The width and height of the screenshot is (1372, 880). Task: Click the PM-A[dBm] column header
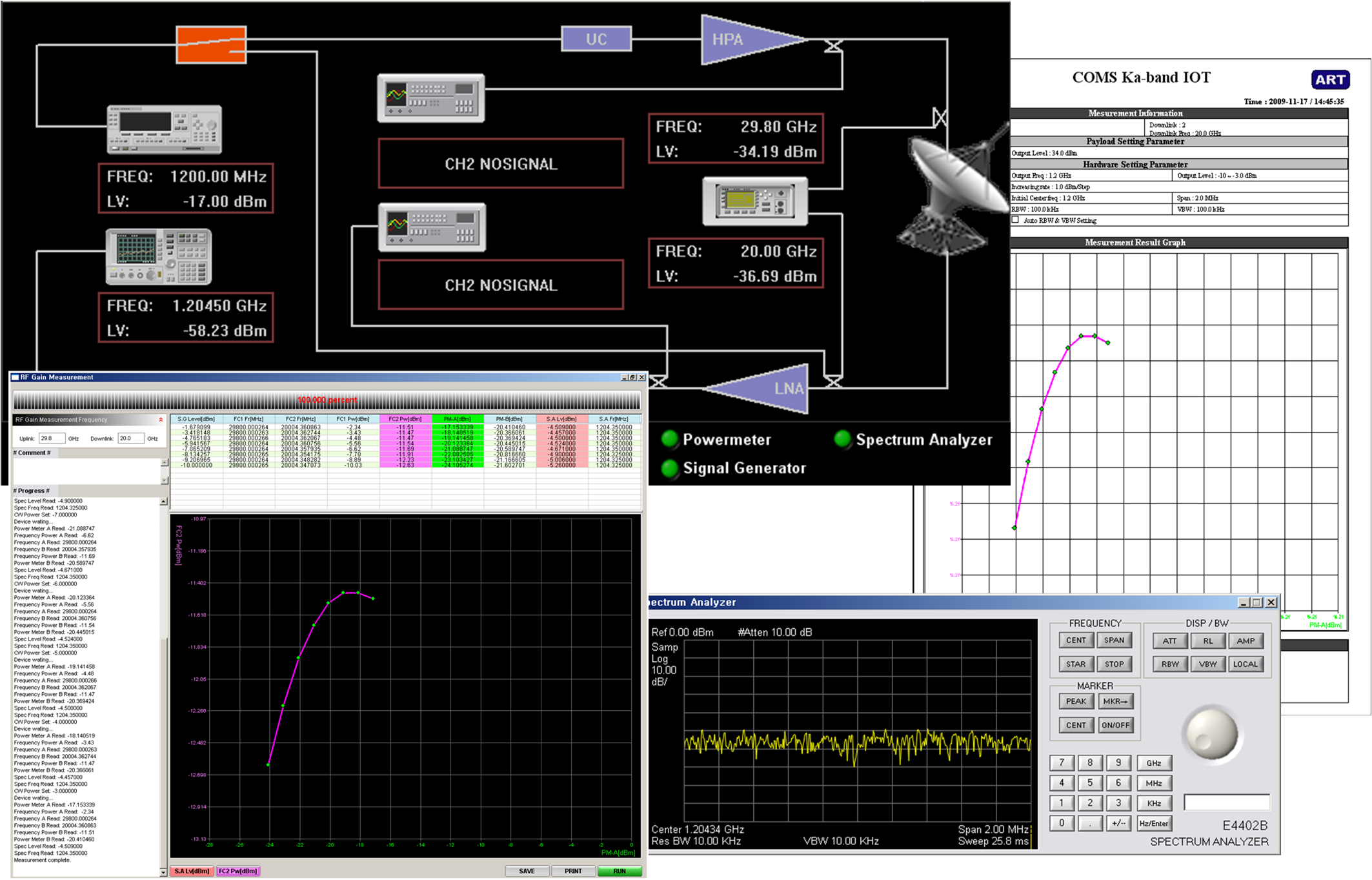[457, 419]
